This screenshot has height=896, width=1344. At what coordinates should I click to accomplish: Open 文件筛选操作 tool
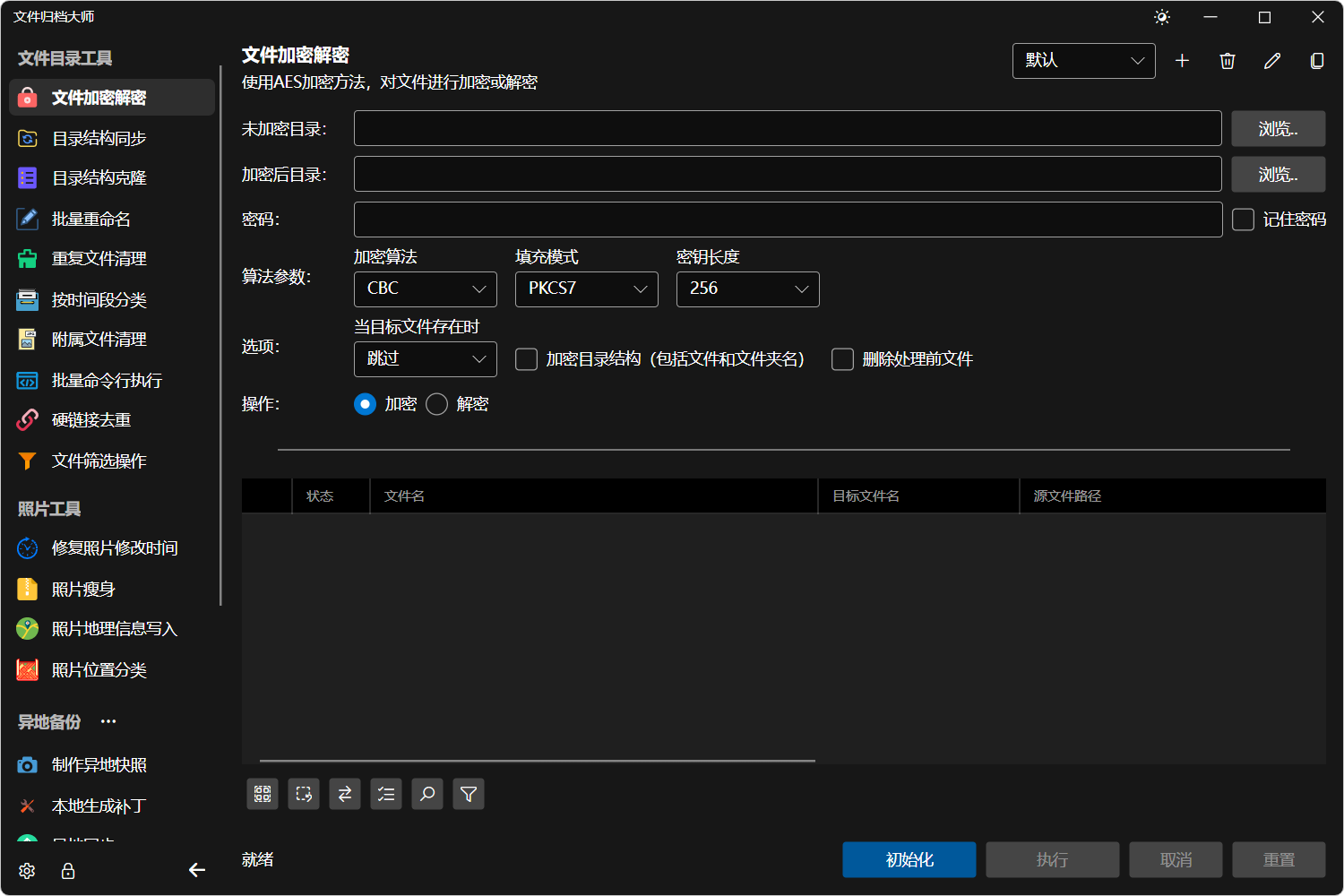pos(112,461)
